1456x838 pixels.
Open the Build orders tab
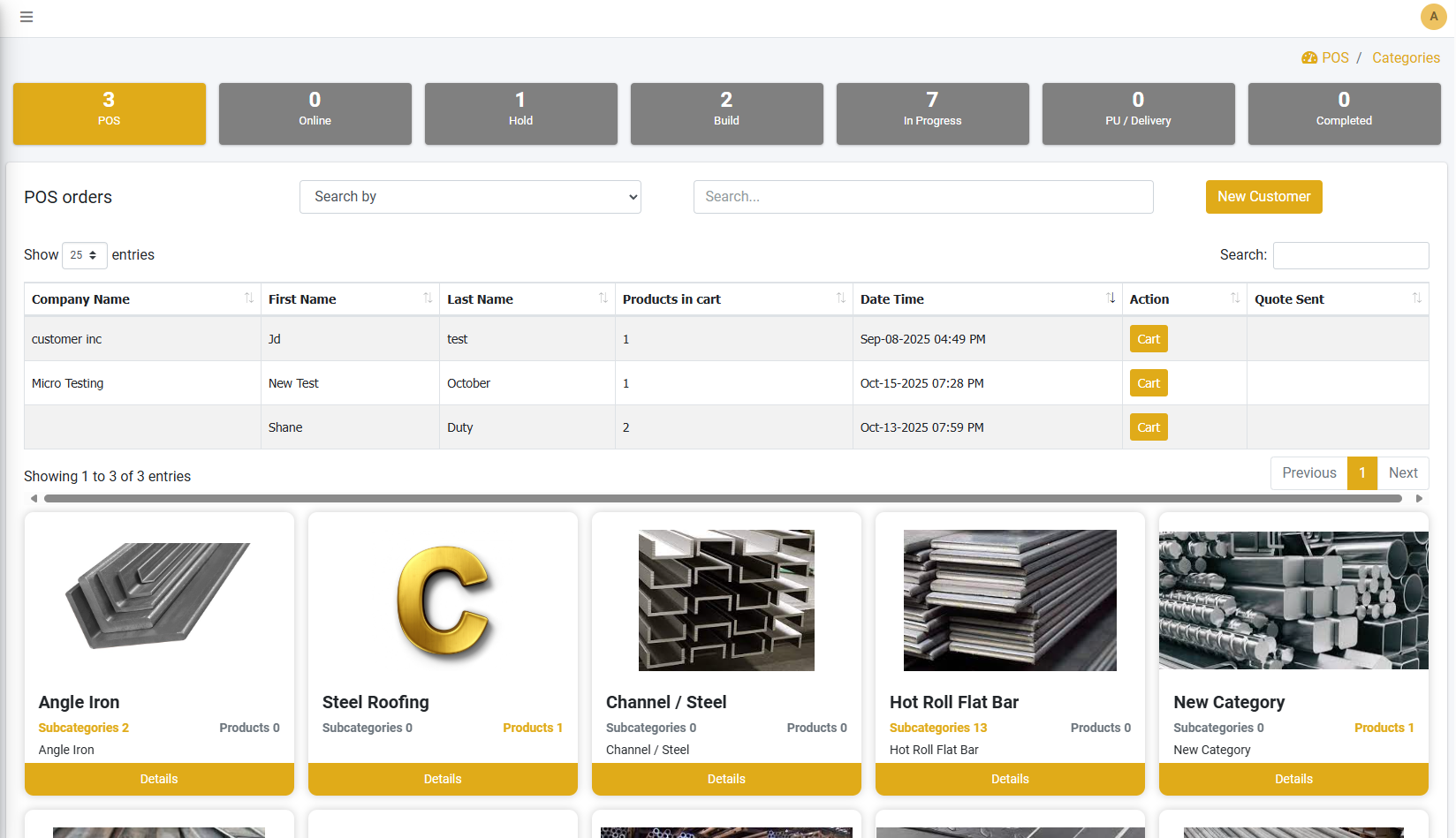726,114
